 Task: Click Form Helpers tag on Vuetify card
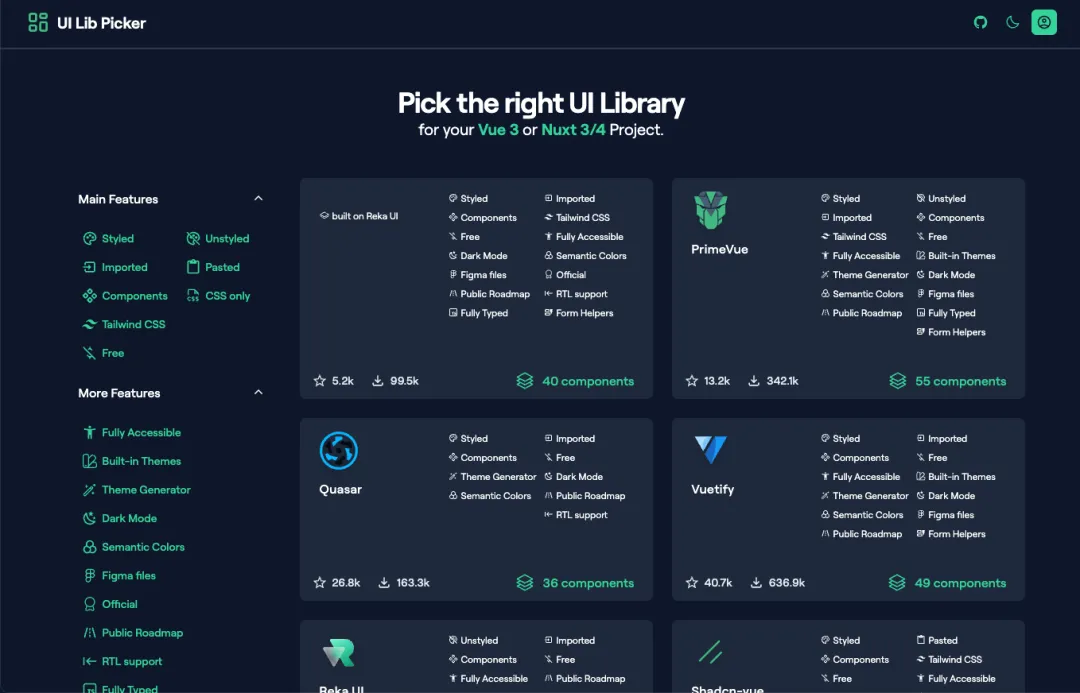click(x=951, y=534)
